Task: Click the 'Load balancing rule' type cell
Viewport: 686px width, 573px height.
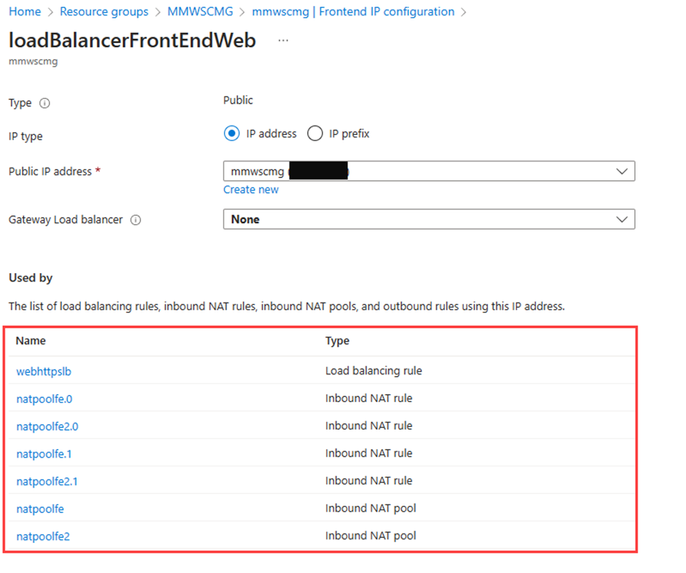Action: [x=374, y=371]
